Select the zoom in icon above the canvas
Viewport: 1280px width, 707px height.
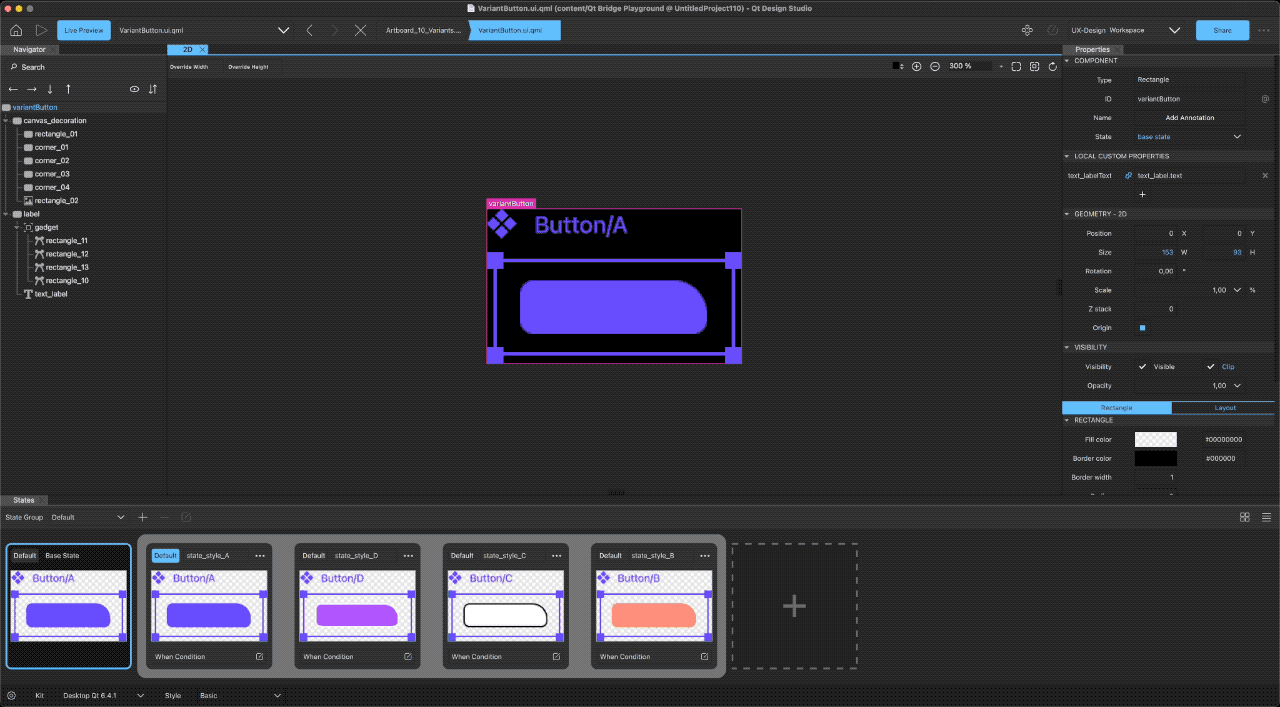pyautogui.click(x=917, y=66)
